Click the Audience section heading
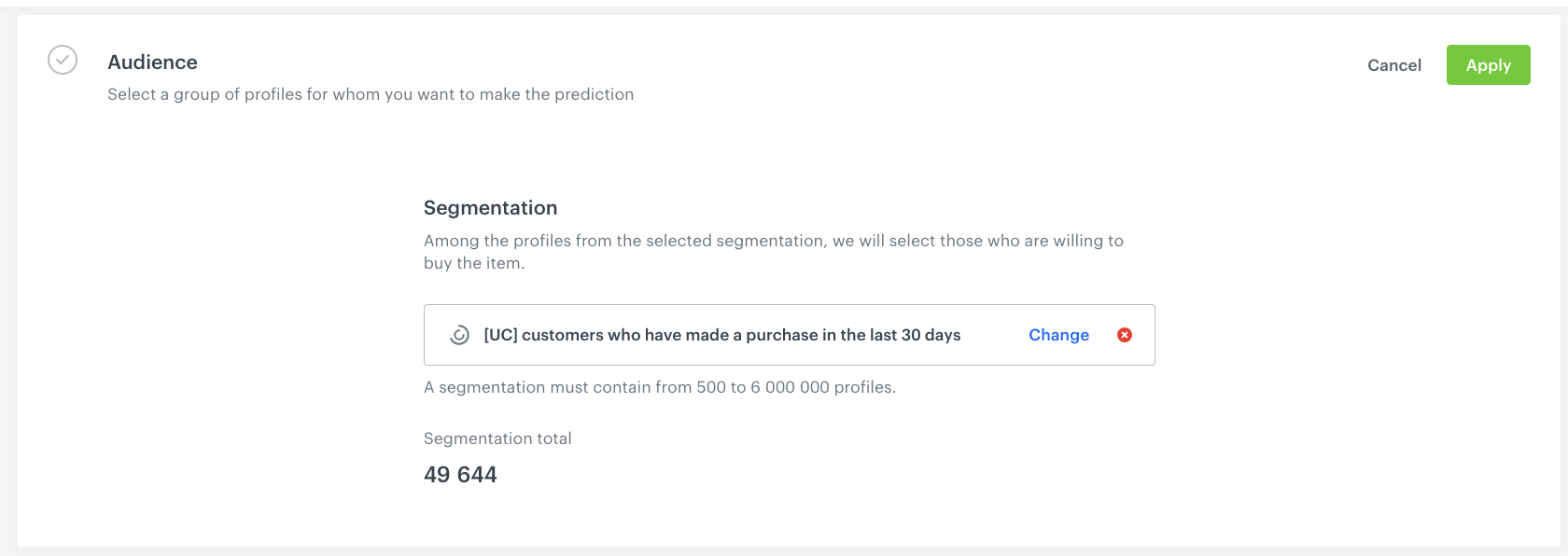This screenshot has width=1568, height=556. tap(152, 63)
